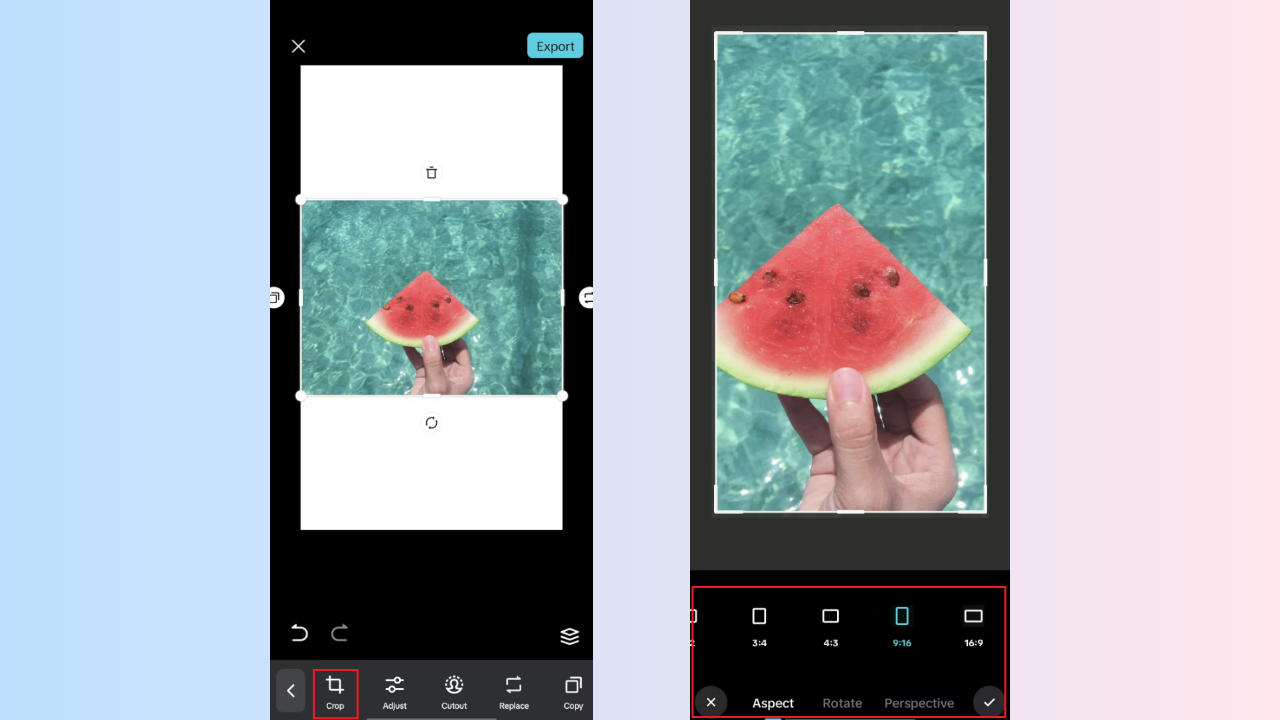Select the Adjust tool

[x=394, y=691]
